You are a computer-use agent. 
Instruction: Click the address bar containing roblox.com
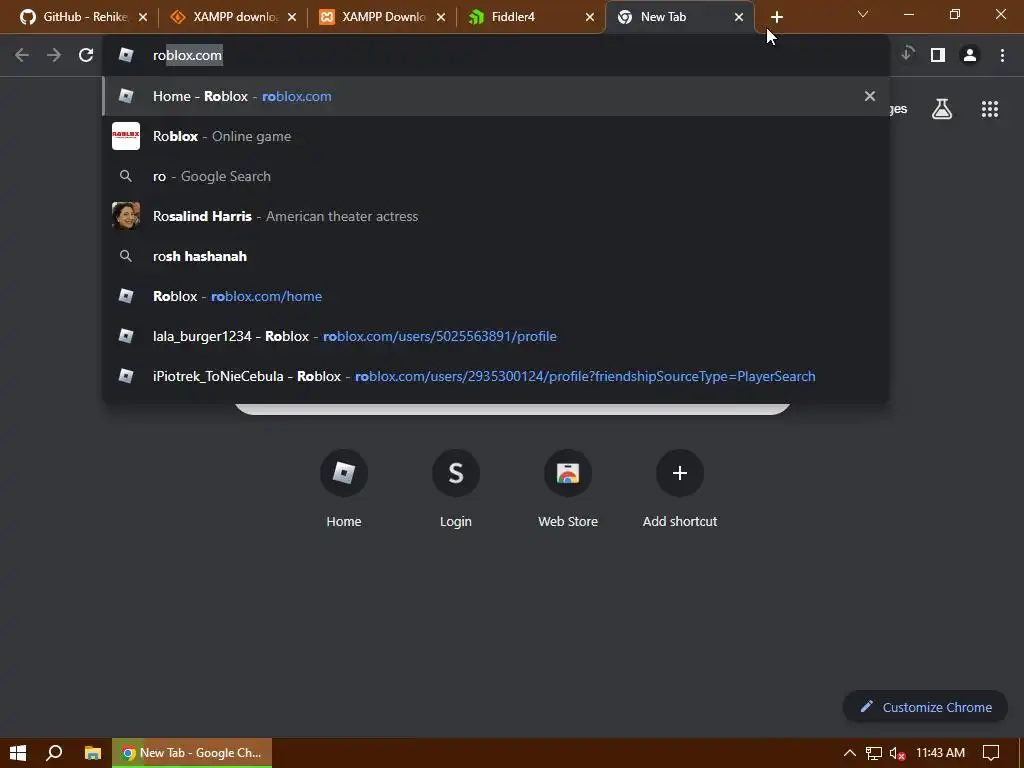(x=496, y=56)
